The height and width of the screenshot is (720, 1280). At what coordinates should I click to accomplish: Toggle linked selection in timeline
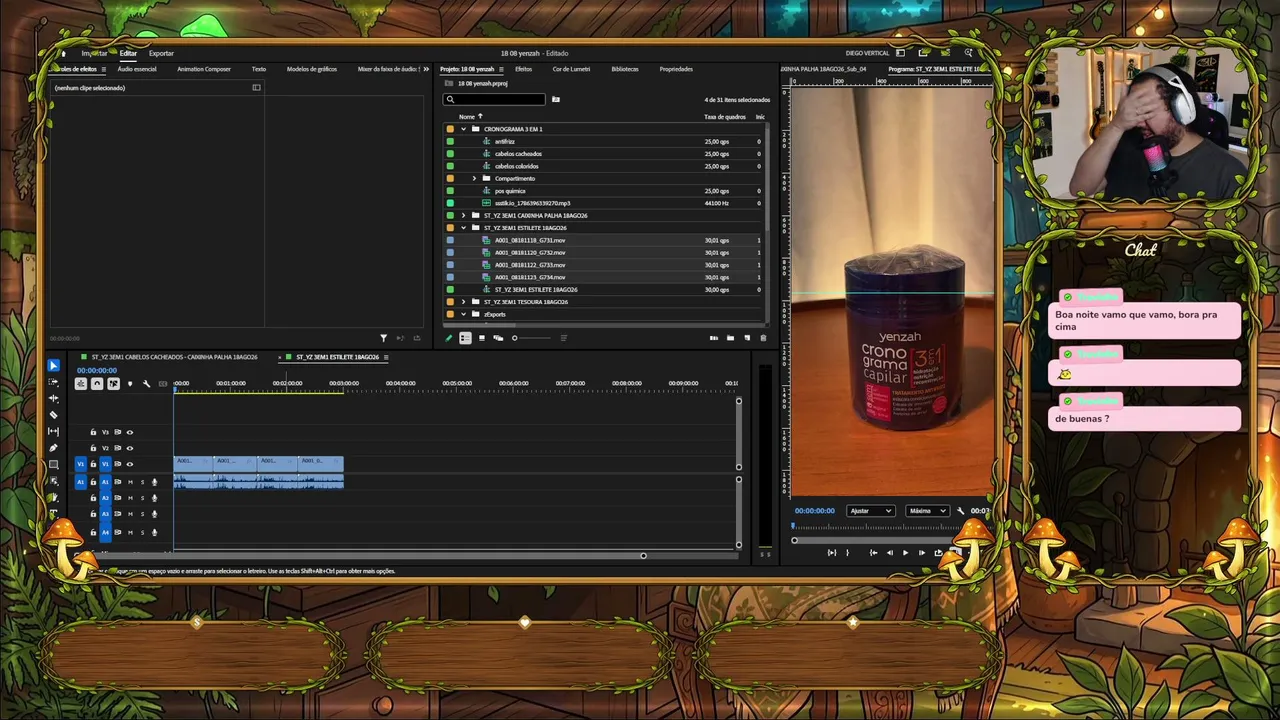tap(113, 383)
